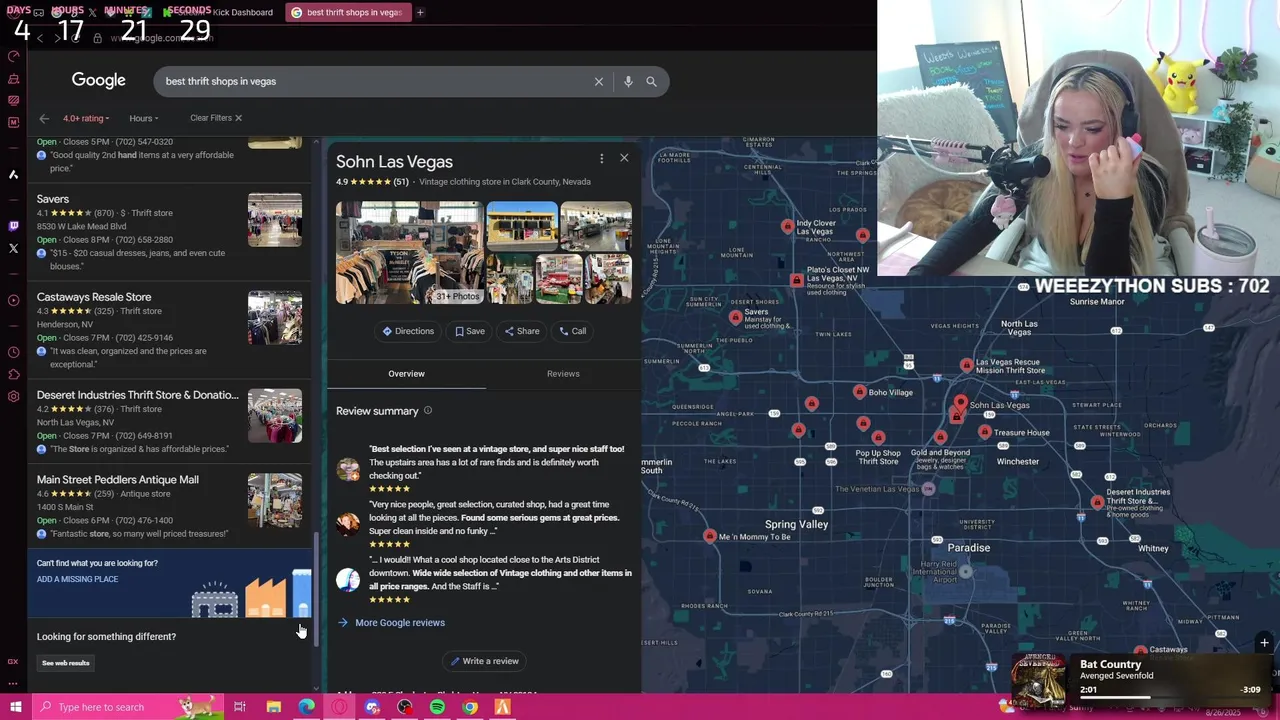1280x720 pixels.
Task: Save Sohn Las Vegas to a list
Action: point(470,331)
